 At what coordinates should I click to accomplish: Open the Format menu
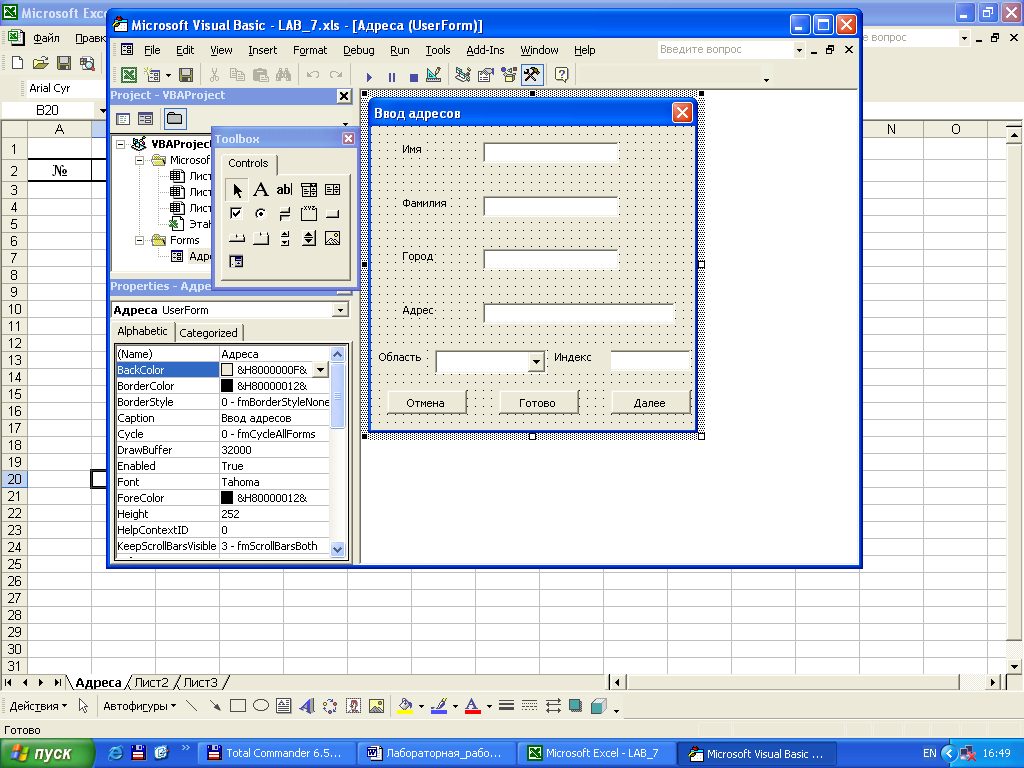point(310,50)
